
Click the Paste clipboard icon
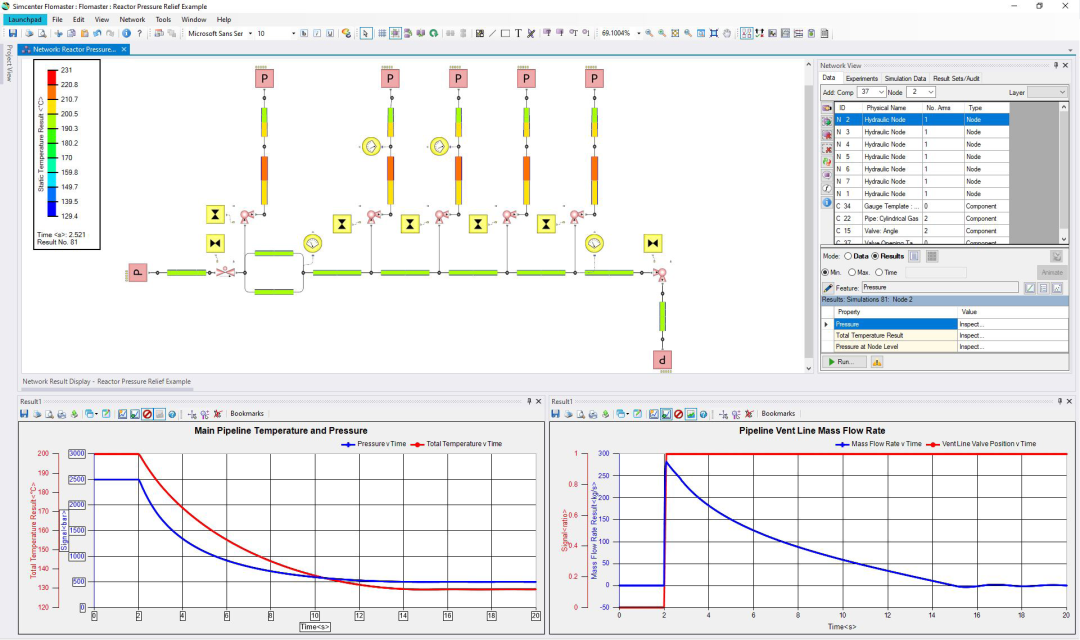click(84, 33)
